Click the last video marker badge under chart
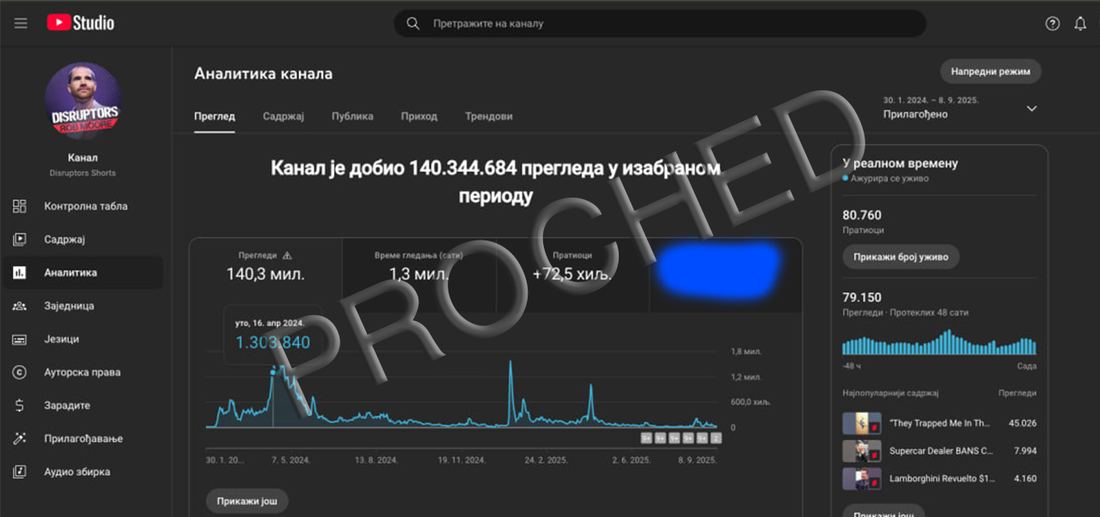 (x=716, y=438)
